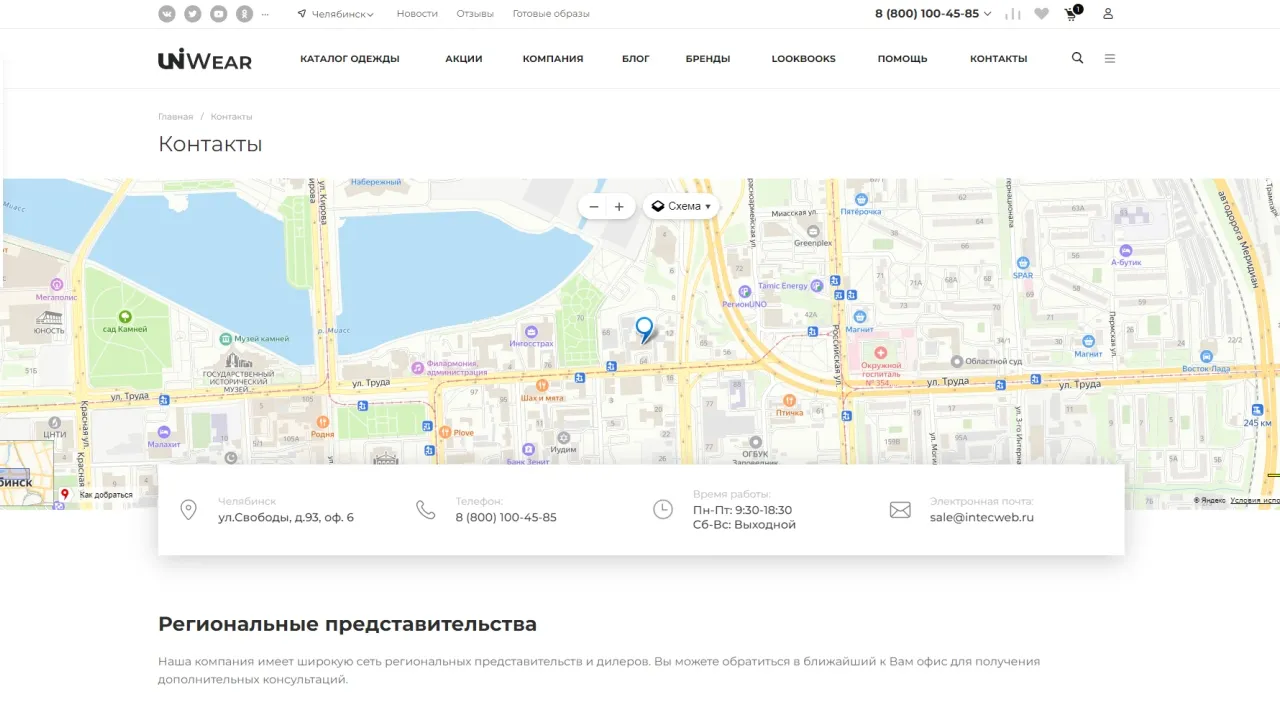This screenshot has width=1280, height=720.
Task: Open the user account icon
Action: 1108,14
